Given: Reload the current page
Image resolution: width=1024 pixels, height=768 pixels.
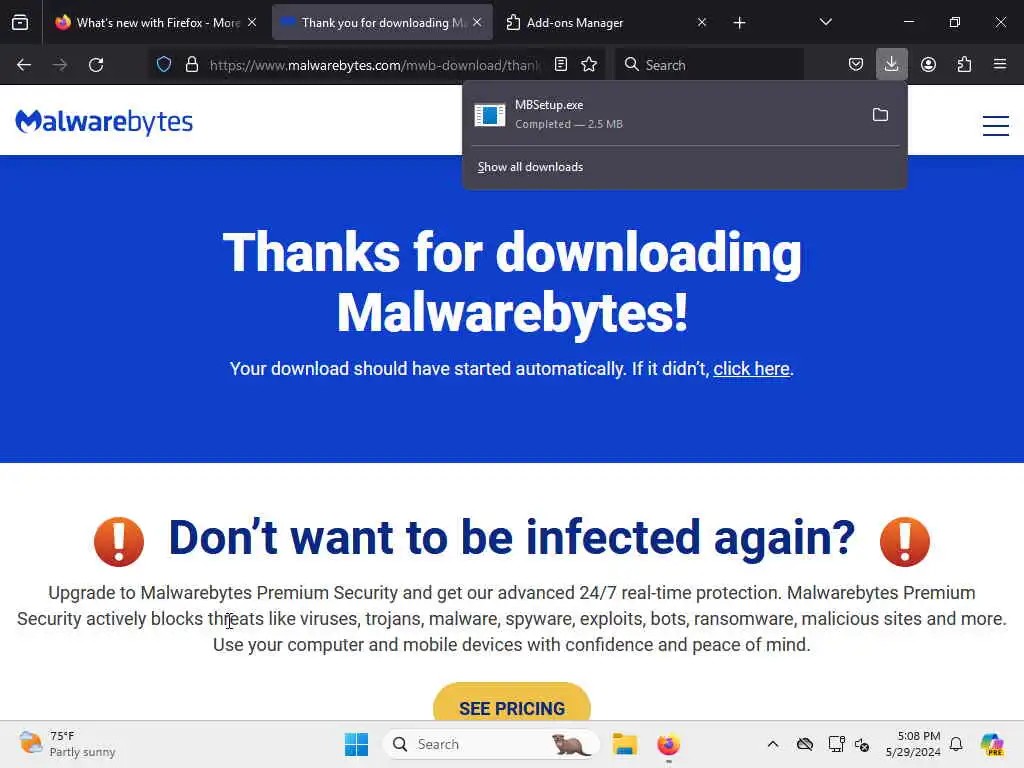Looking at the screenshot, I should 96,65.
